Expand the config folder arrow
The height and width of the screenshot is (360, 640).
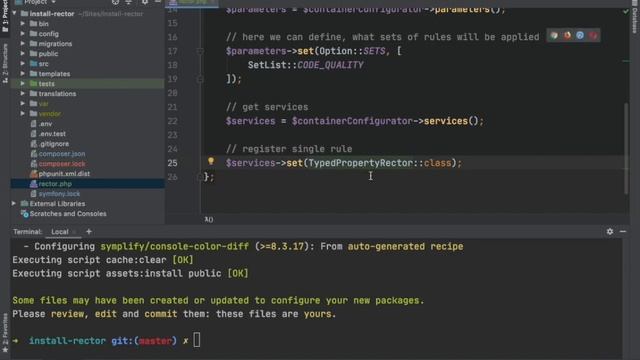[23, 33]
